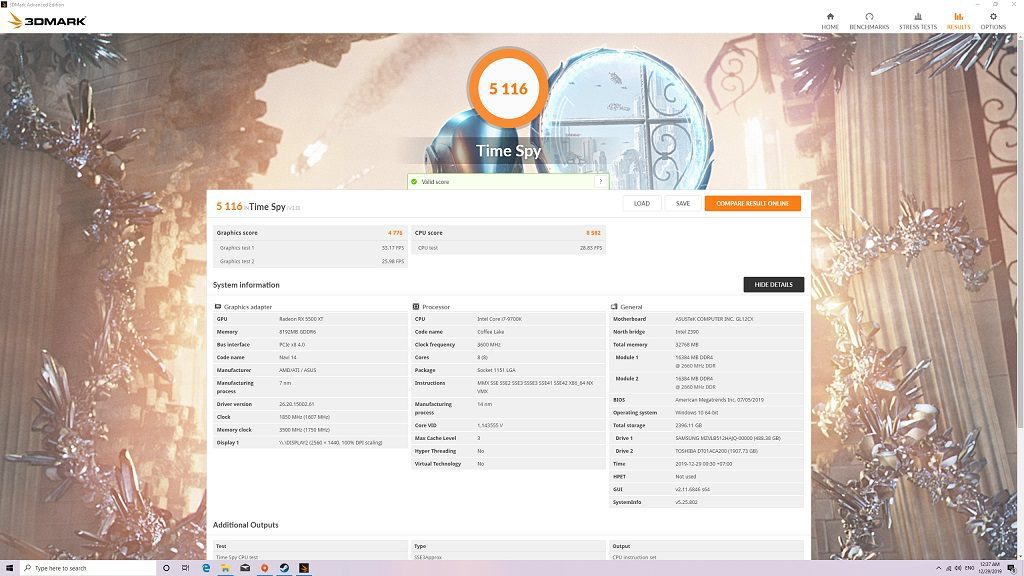Show hidden system tray icons
1024x576 pixels.
[x=938, y=568]
